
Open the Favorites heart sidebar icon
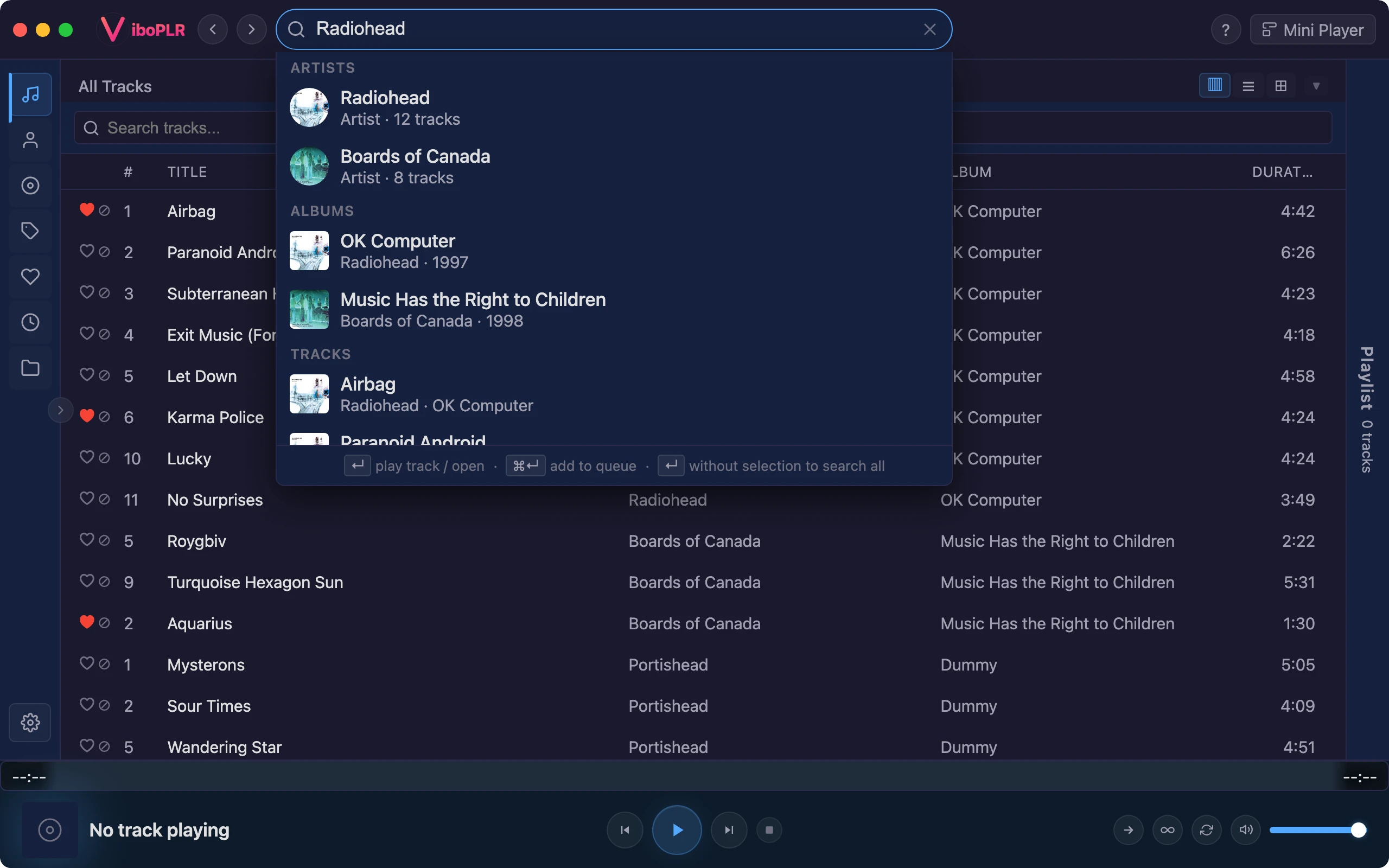[x=30, y=277]
